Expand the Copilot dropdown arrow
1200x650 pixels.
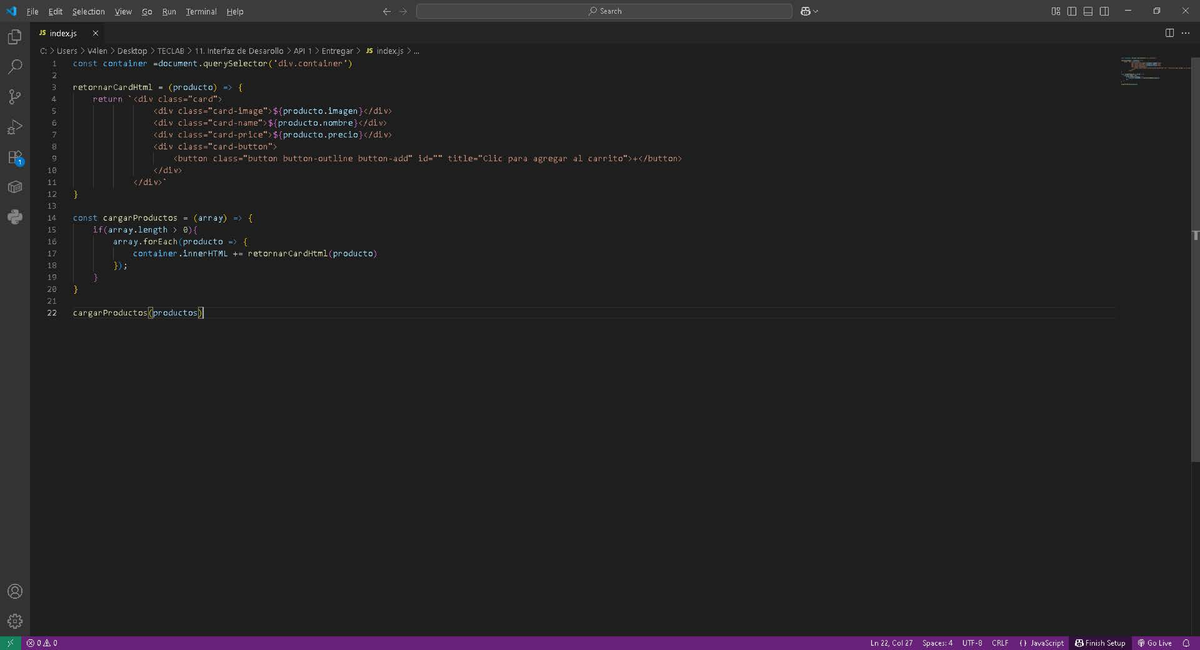coord(816,11)
